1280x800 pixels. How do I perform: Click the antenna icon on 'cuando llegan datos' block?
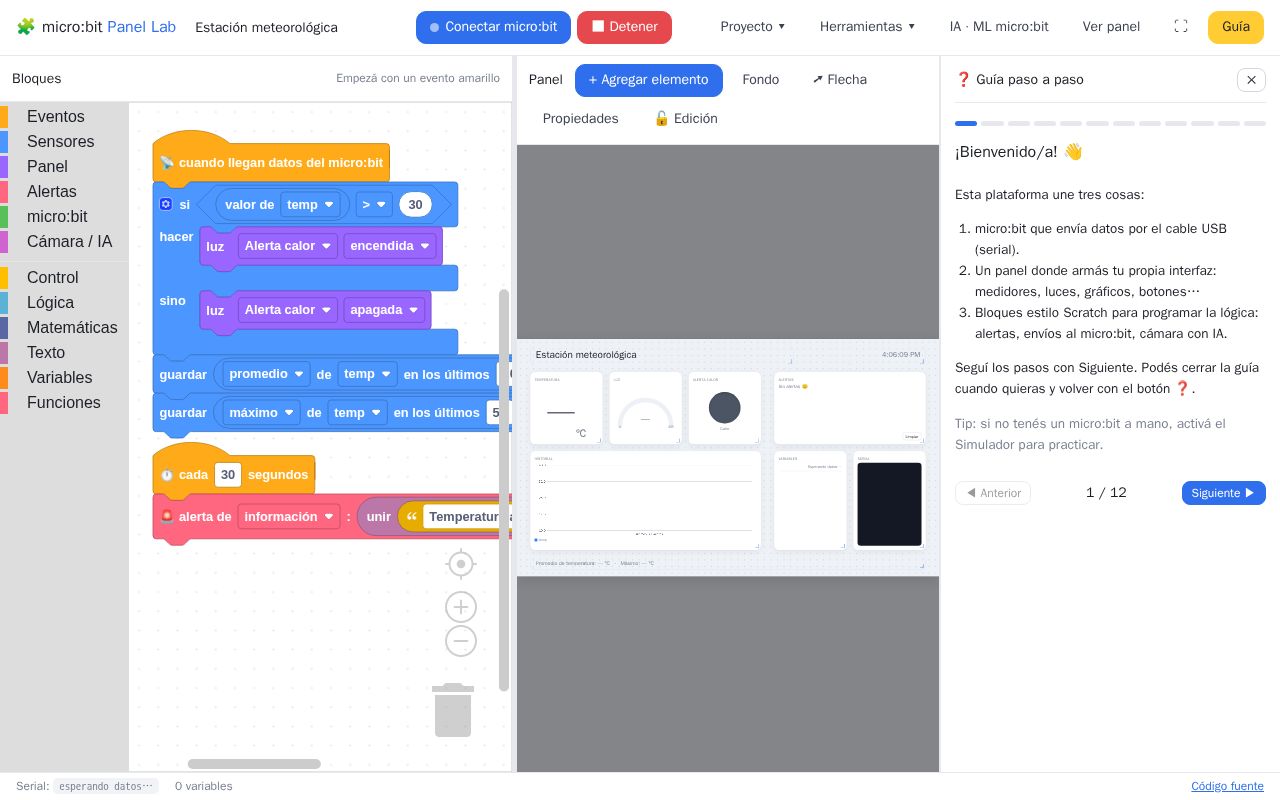pos(167,162)
